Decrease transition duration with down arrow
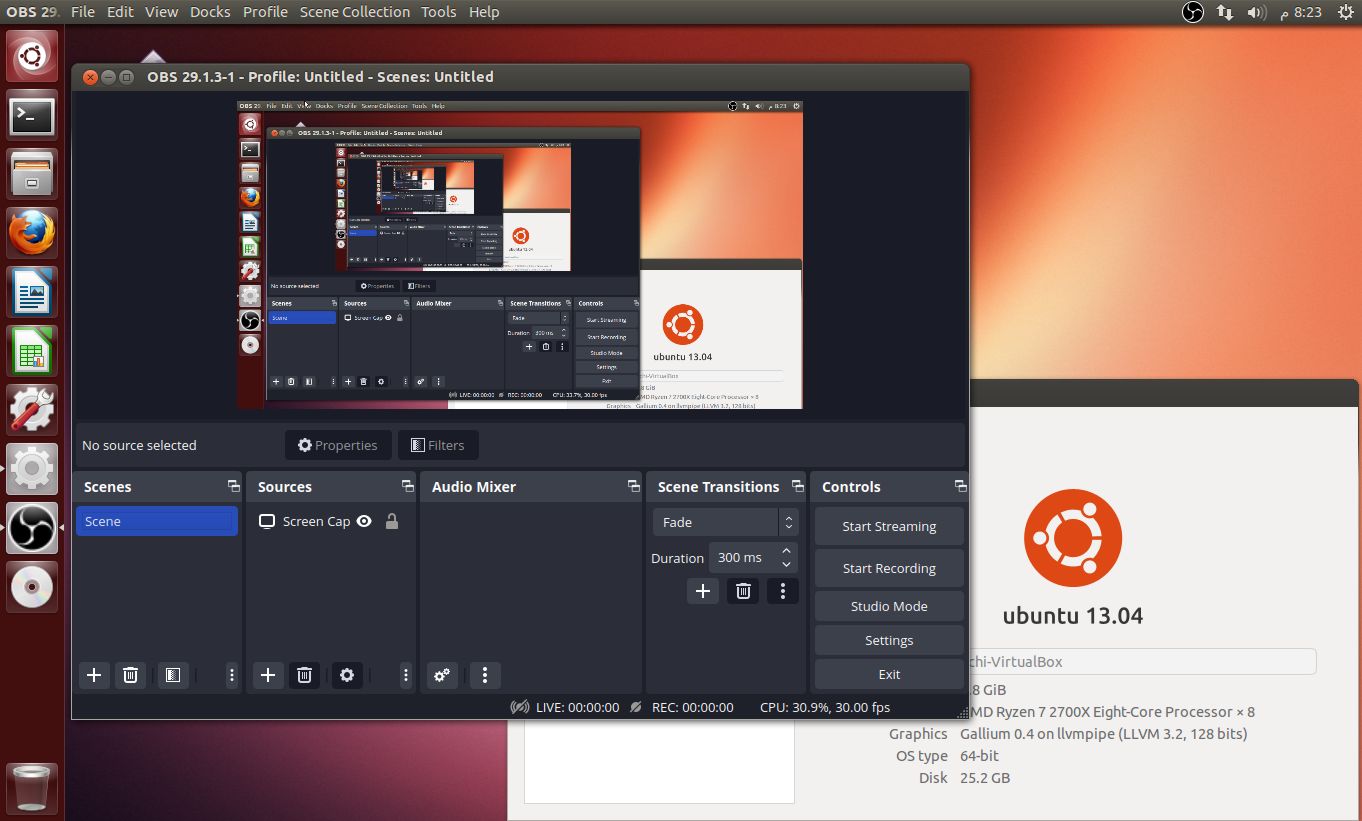The width and height of the screenshot is (1362, 821). click(x=787, y=564)
